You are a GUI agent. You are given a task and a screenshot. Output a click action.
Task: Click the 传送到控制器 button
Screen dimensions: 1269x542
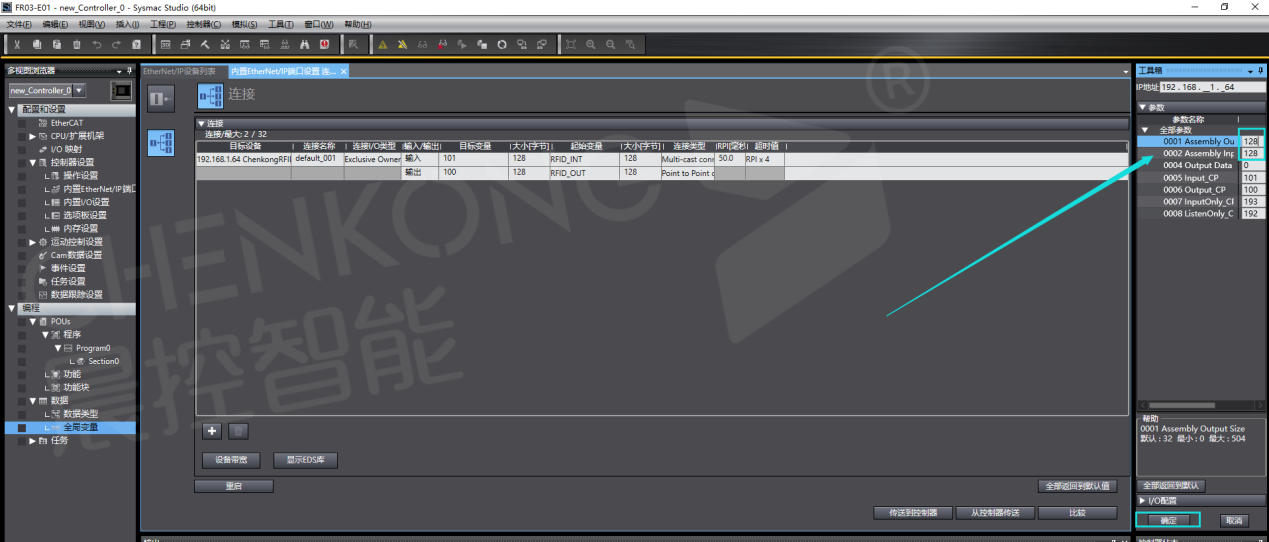coord(906,513)
